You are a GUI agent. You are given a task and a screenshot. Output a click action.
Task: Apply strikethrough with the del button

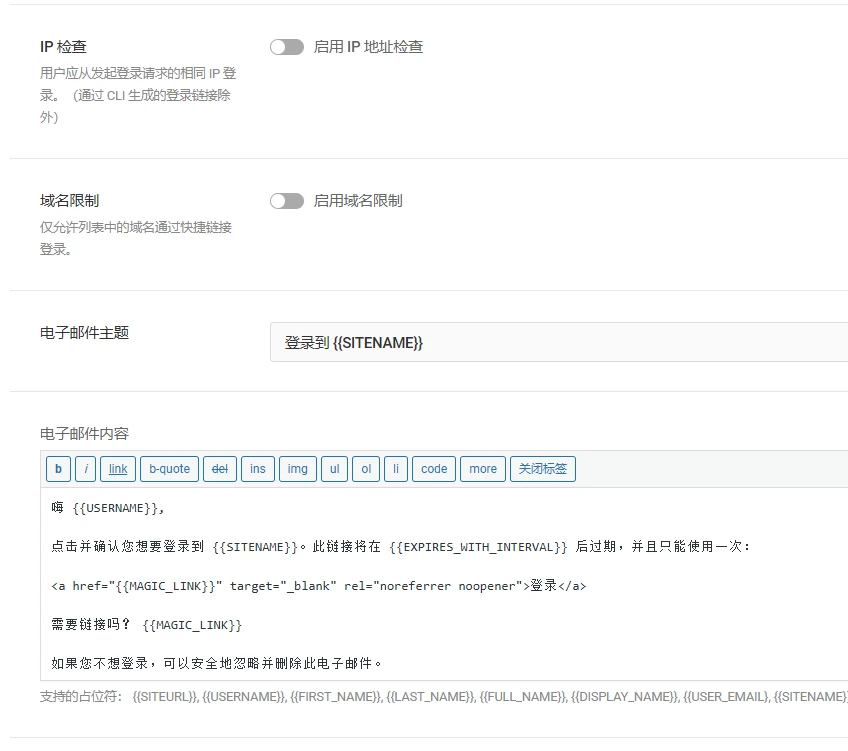(x=220, y=468)
